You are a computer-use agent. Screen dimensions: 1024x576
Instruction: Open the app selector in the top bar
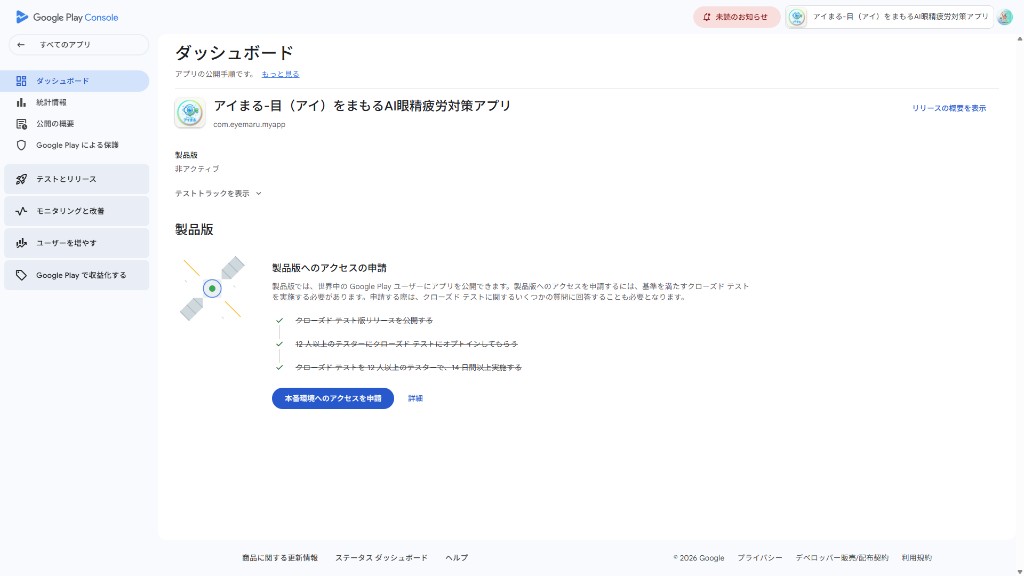(889, 17)
